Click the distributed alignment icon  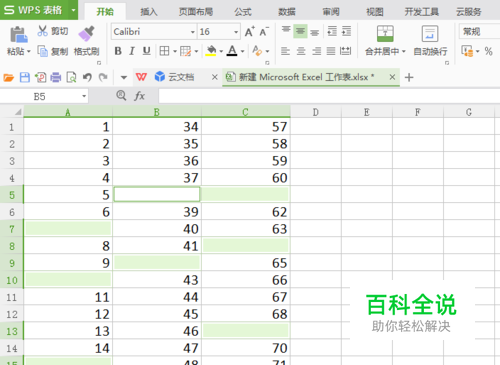click(x=345, y=51)
